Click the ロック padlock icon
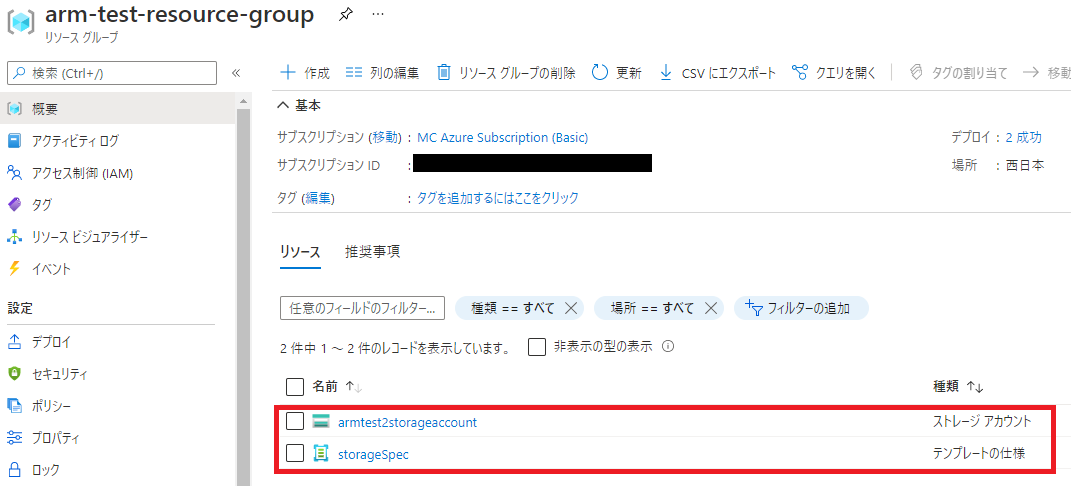The width and height of the screenshot is (1071, 486). click(15, 469)
